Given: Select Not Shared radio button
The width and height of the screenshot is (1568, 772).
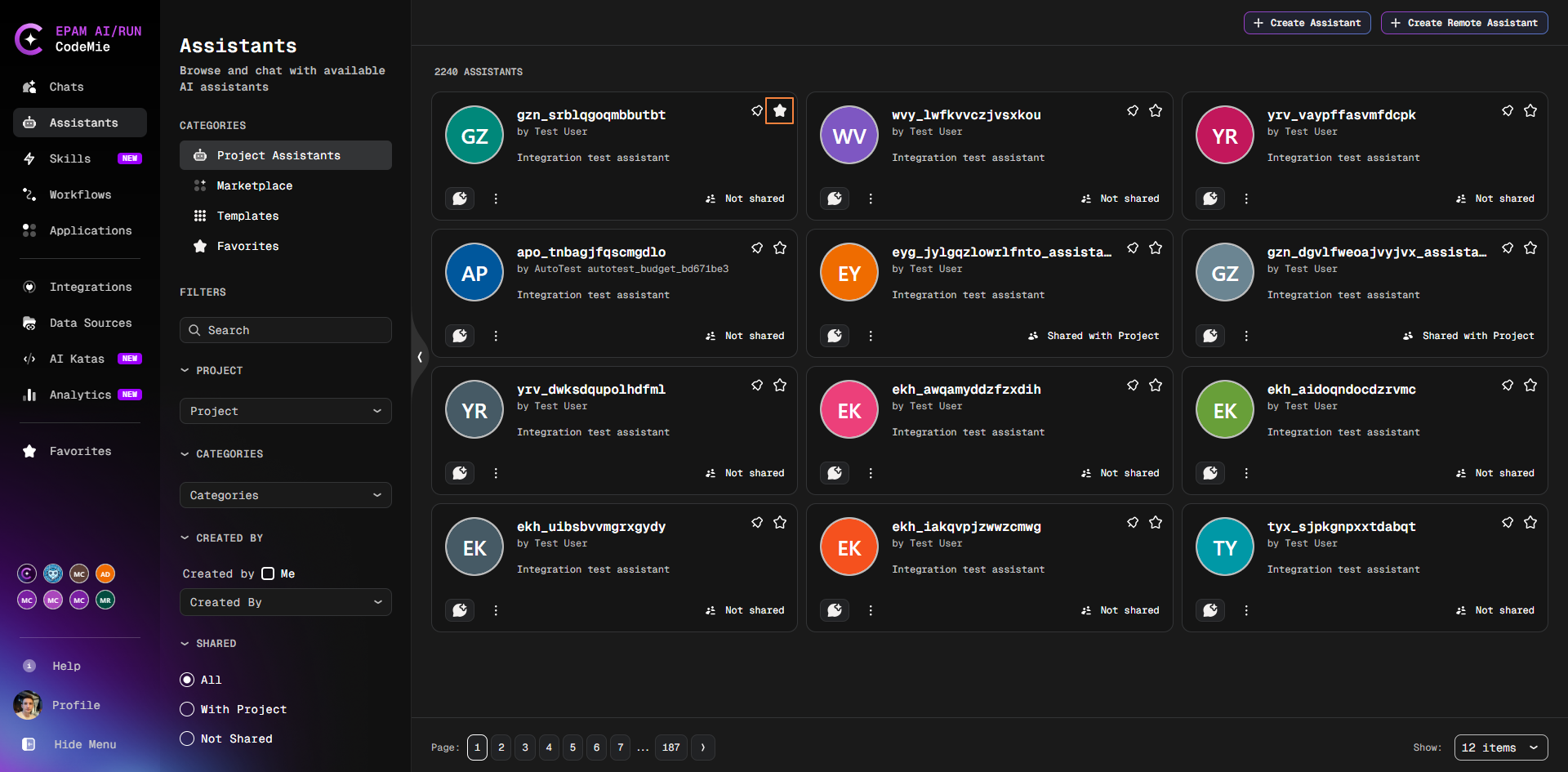Looking at the screenshot, I should (x=187, y=739).
